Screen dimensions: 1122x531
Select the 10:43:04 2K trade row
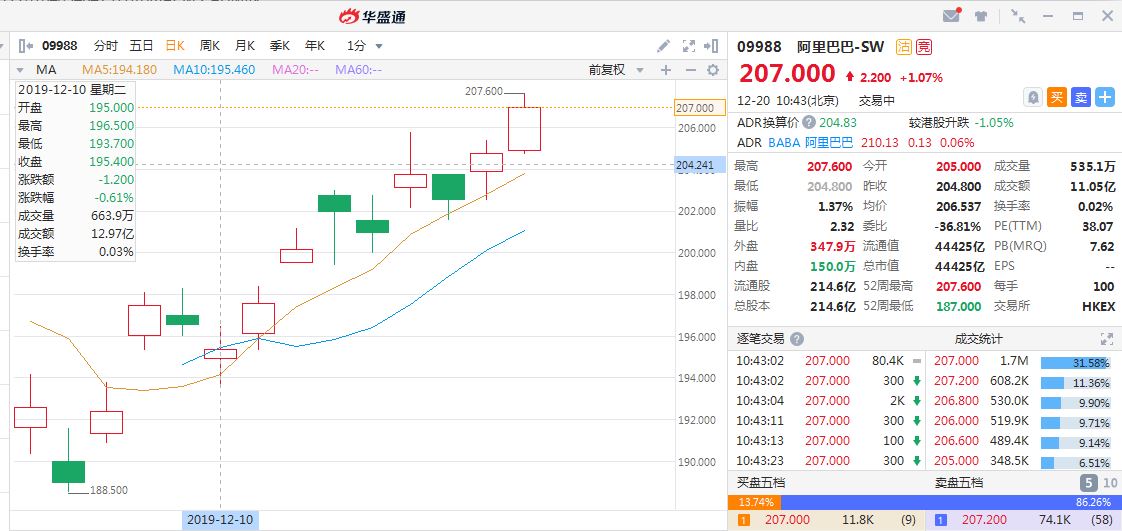click(x=828, y=401)
